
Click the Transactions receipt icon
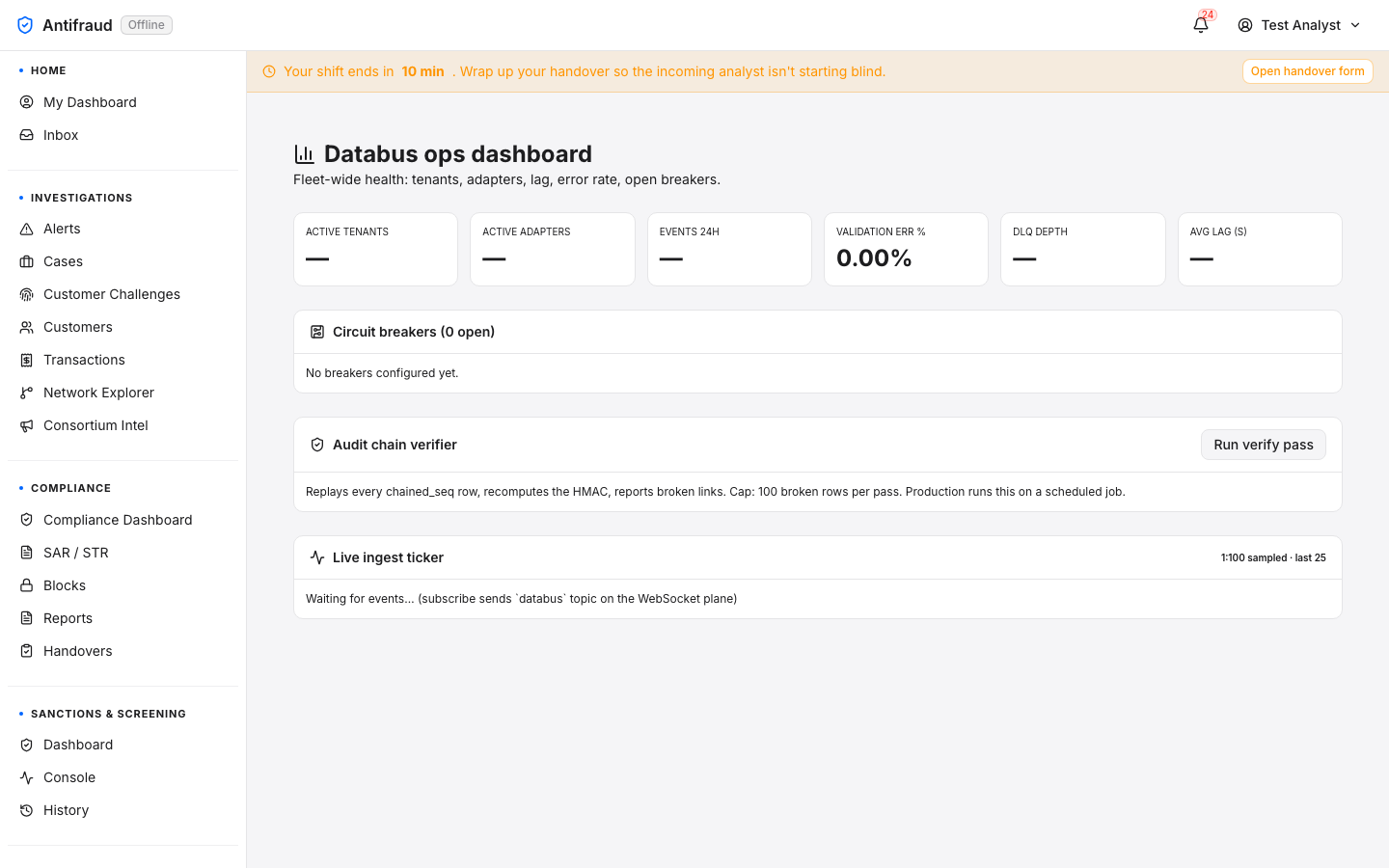[27, 360]
